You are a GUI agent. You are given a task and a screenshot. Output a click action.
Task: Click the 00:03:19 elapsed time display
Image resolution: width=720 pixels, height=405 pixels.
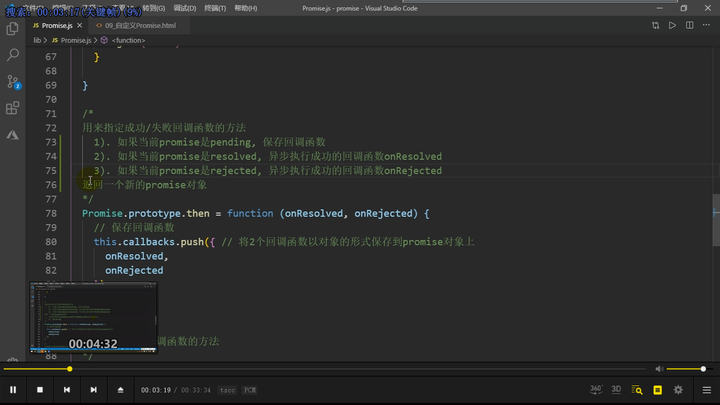[156, 390]
